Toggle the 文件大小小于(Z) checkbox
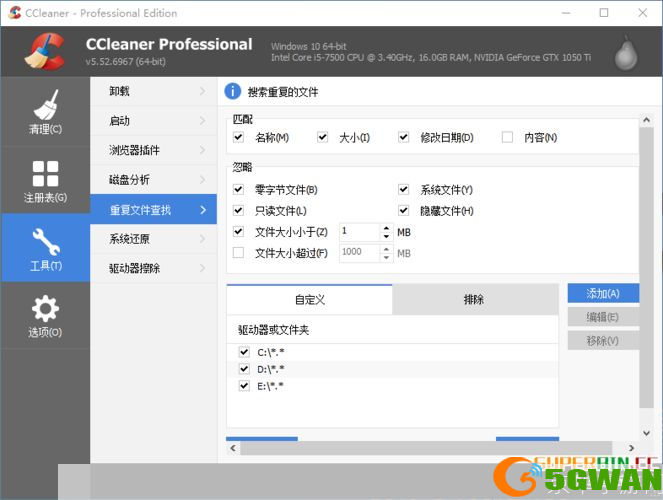The height and width of the screenshot is (500, 663). pos(238,231)
